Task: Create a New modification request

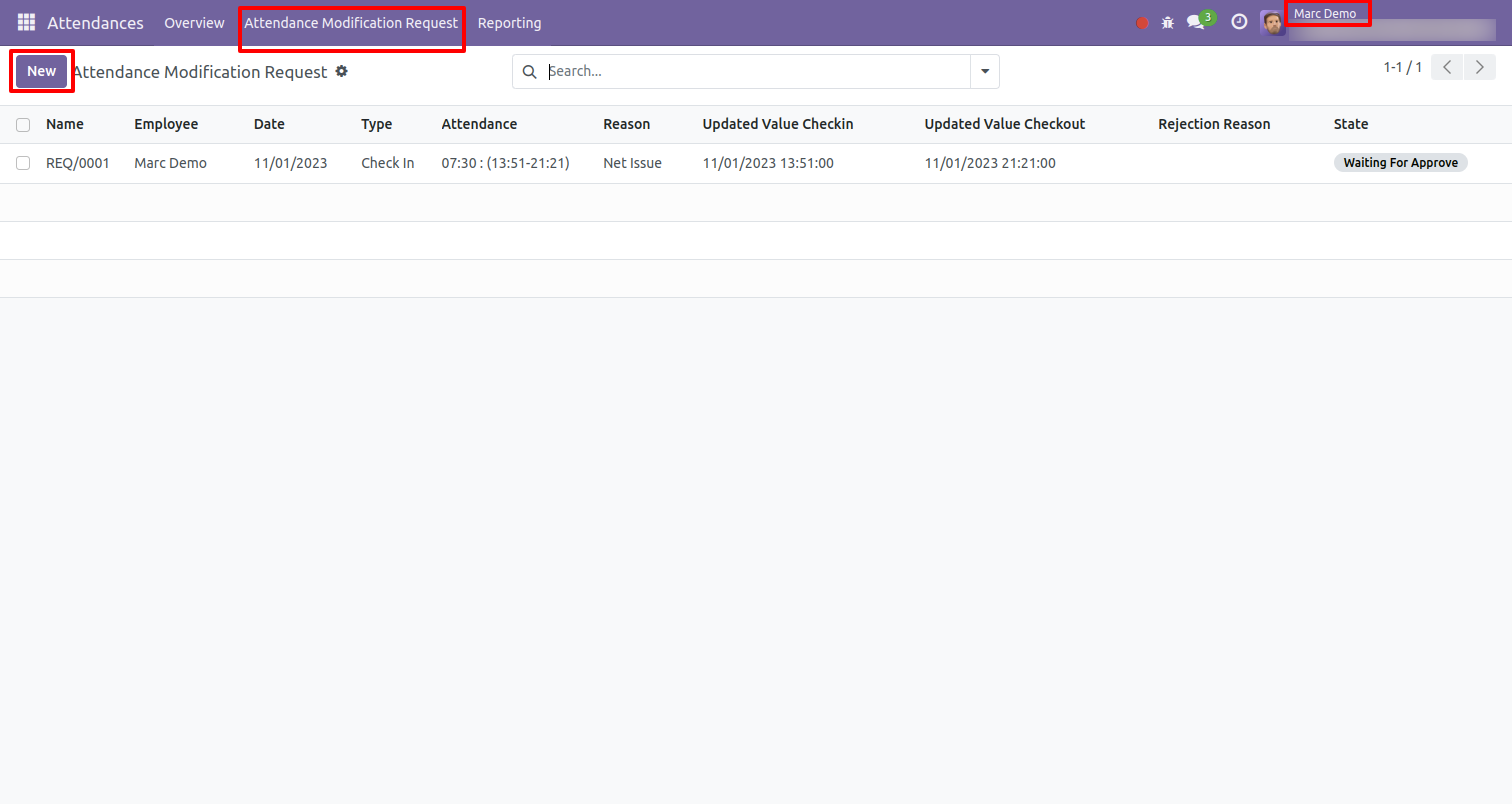Action: tap(41, 71)
